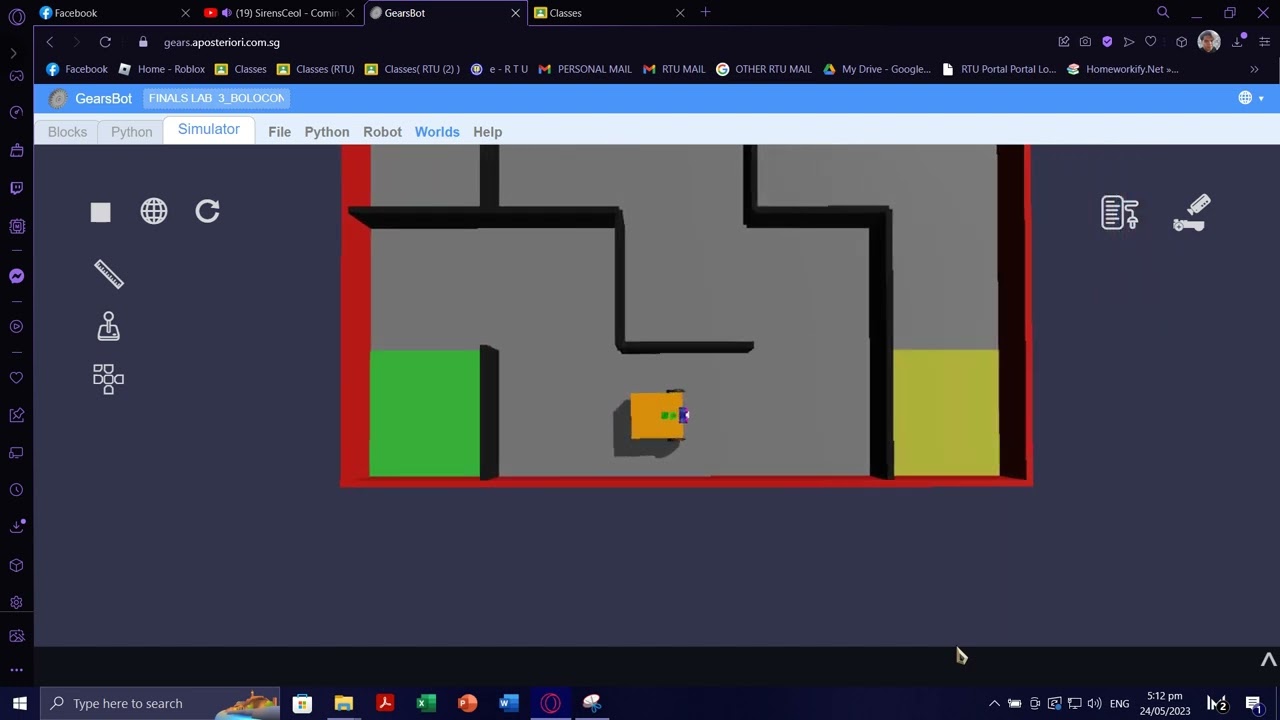1280x720 pixels.
Task: Open GX Corner gamepad sidebar icon
Action: pyautogui.click(x=16, y=76)
